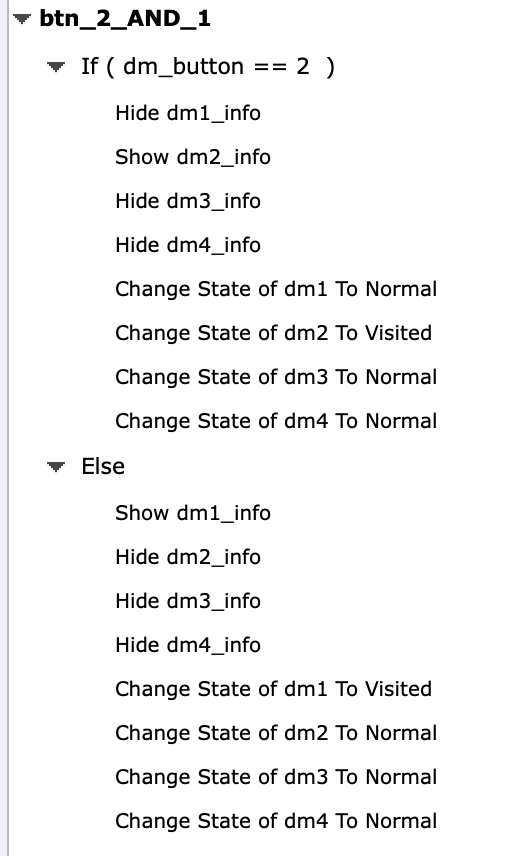Select Change State of dm3 To Normal in If branch
Viewport: 508px width, 856px height.
click(276, 377)
